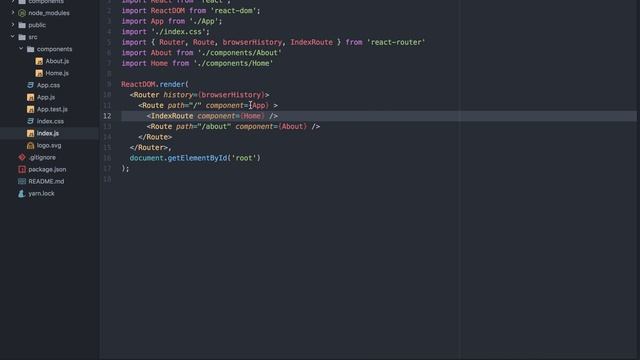
Task: Click the App.css stylesheet icon
Action: click(31, 85)
